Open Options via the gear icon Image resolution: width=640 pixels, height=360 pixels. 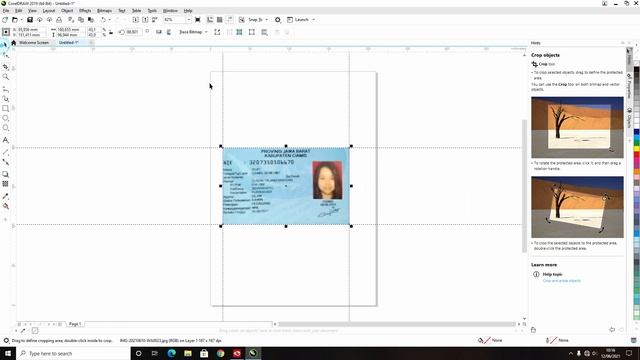[278, 20]
